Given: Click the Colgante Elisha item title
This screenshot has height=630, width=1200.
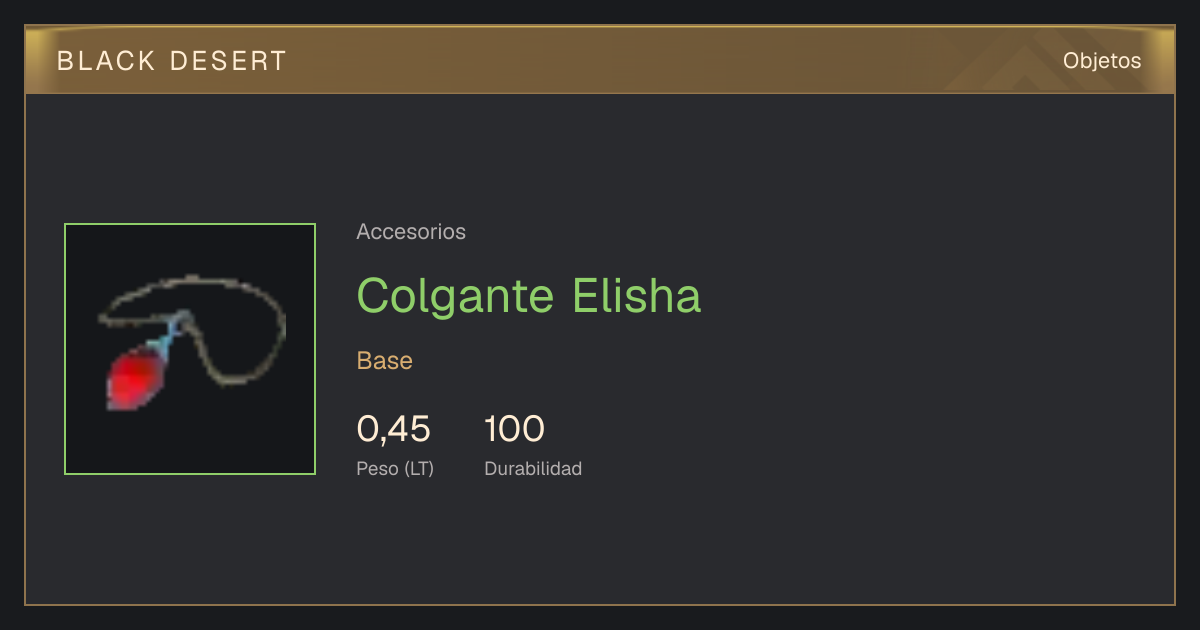Looking at the screenshot, I should (x=529, y=295).
